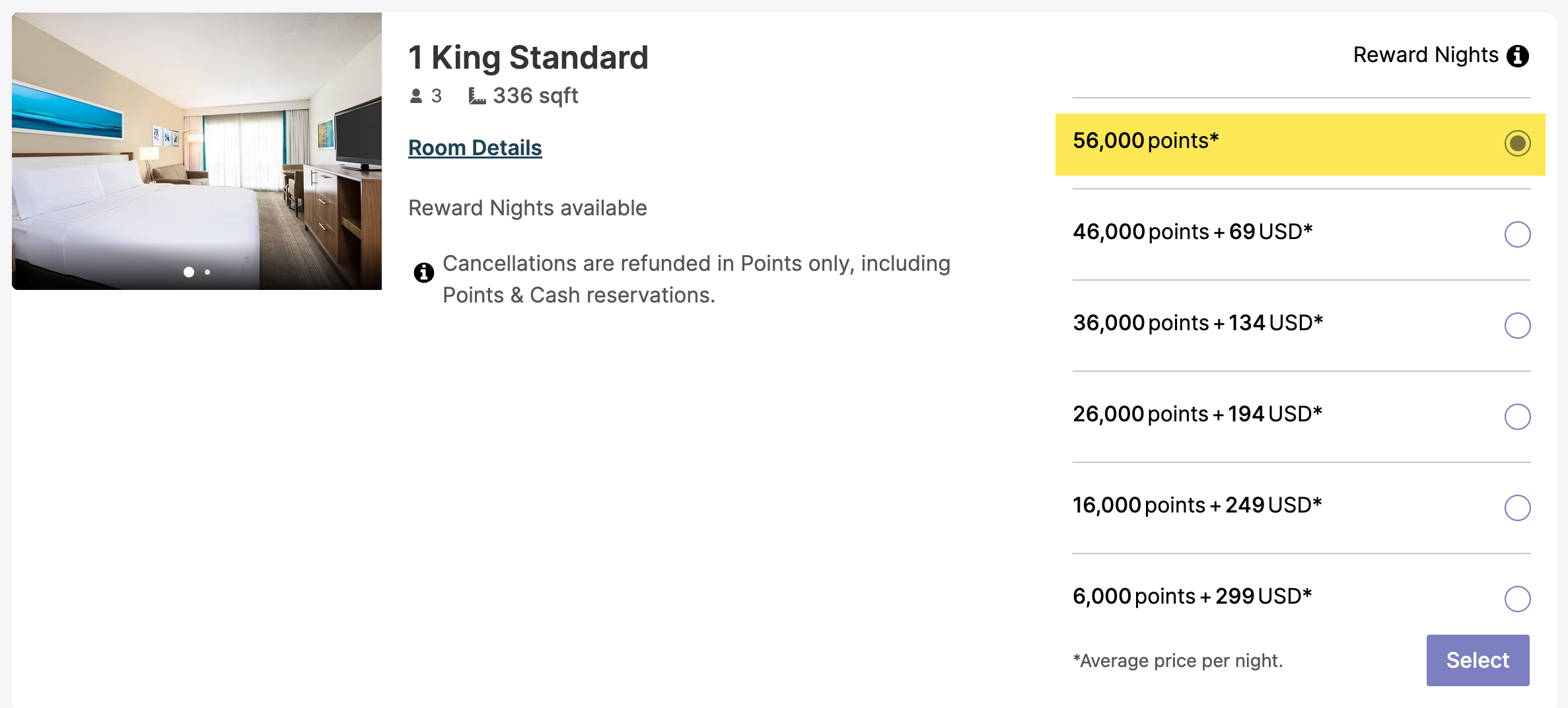This screenshot has height=708, width=1568.
Task: Click the 1 King Standard room photo
Action: [x=197, y=151]
